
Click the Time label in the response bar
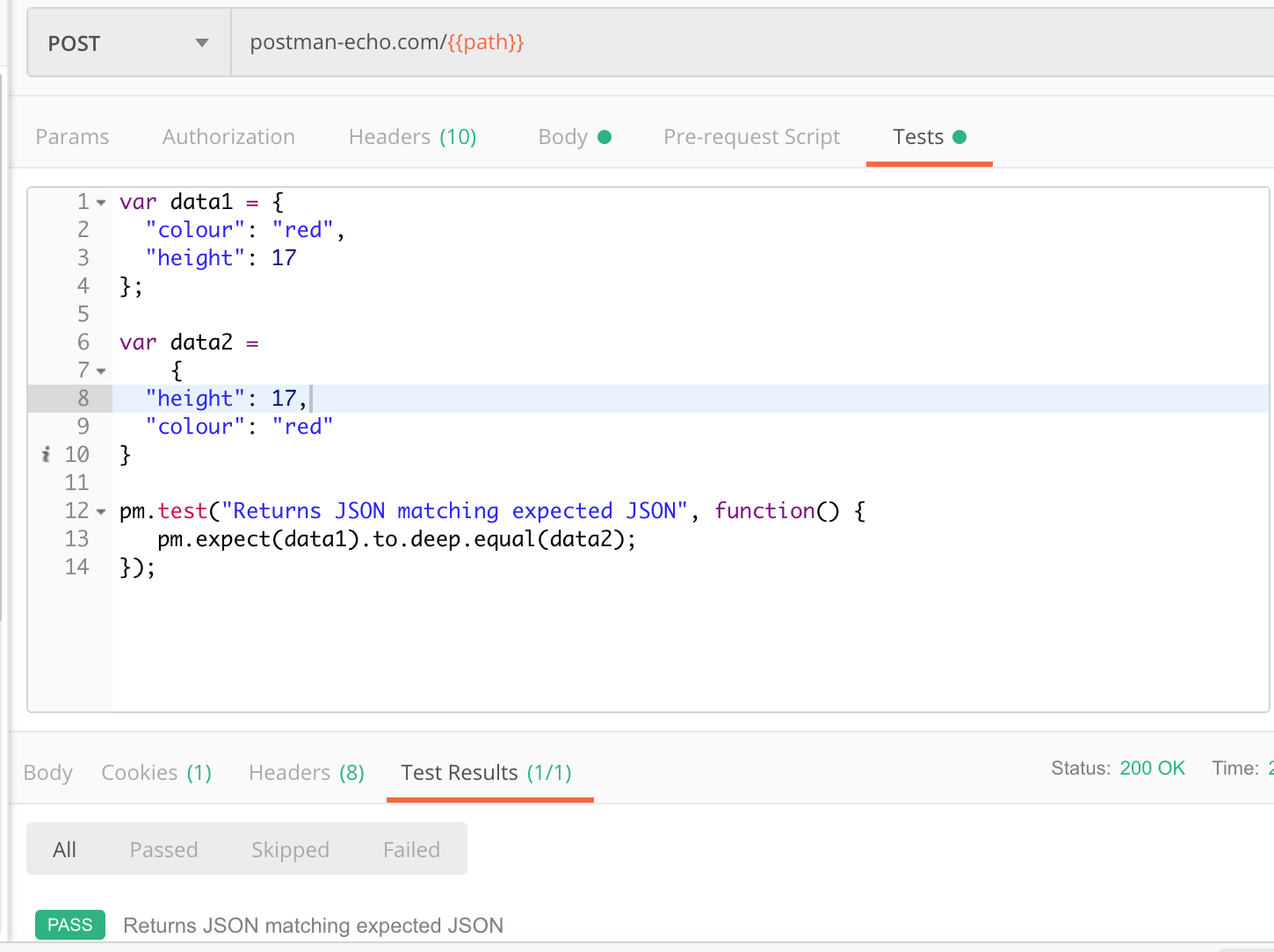[1235, 768]
